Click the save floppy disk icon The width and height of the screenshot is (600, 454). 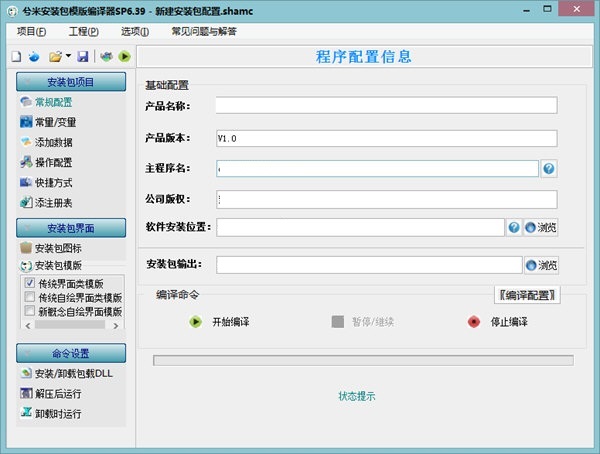click(x=83, y=57)
